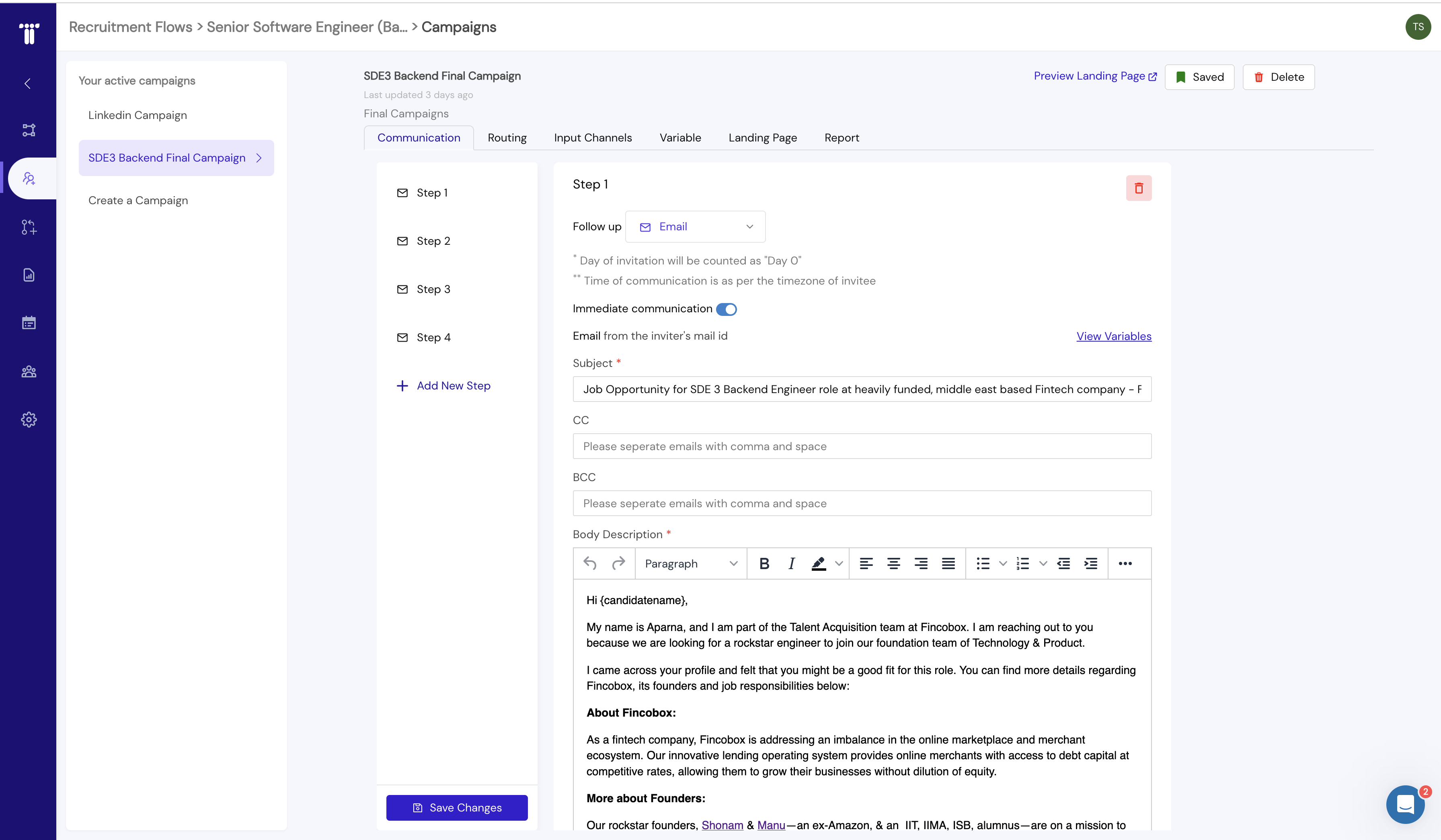
Task: Click the Italic formatting icon
Action: click(791, 563)
